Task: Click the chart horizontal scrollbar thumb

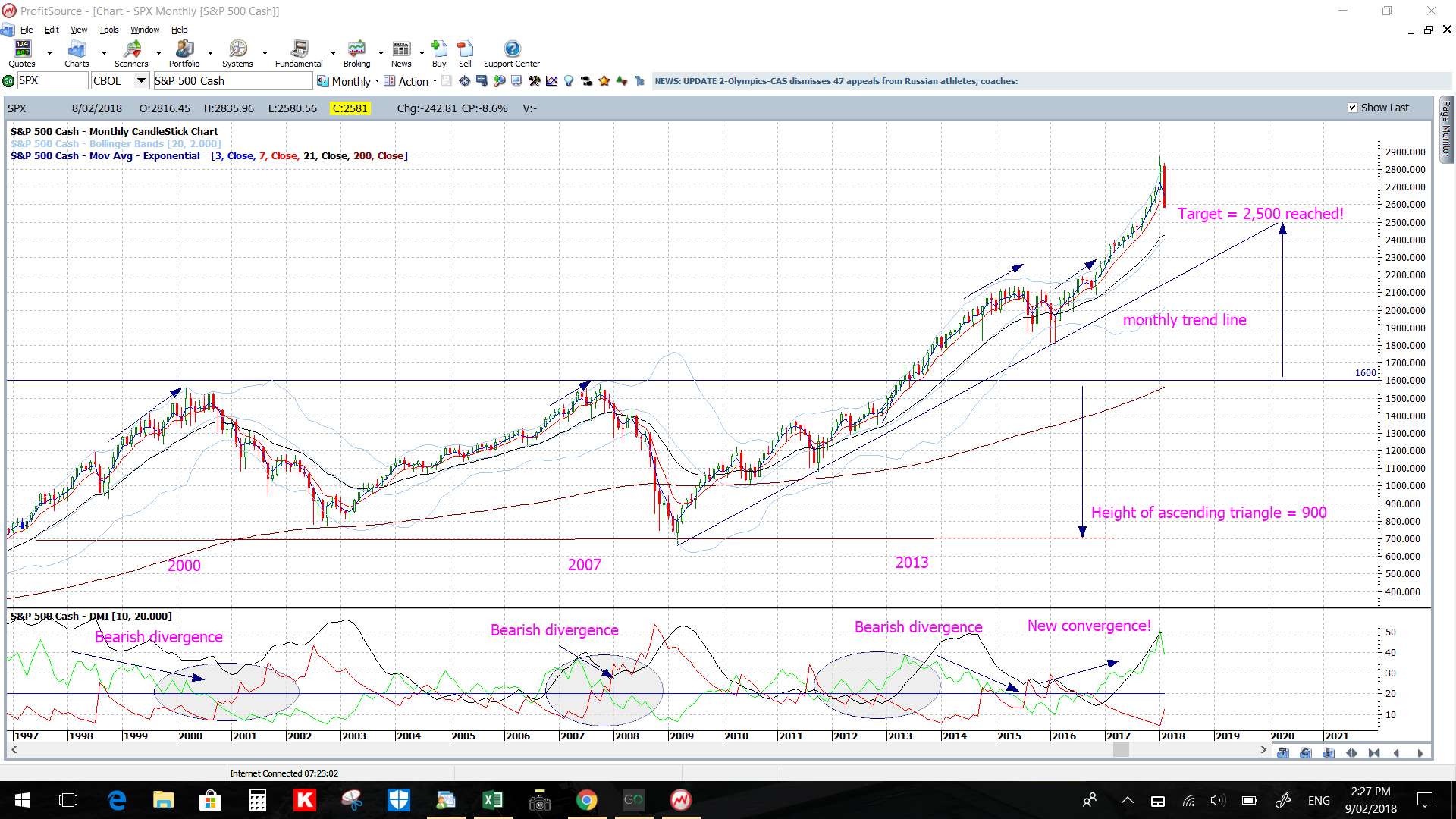Action: [x=1121, y=750]
